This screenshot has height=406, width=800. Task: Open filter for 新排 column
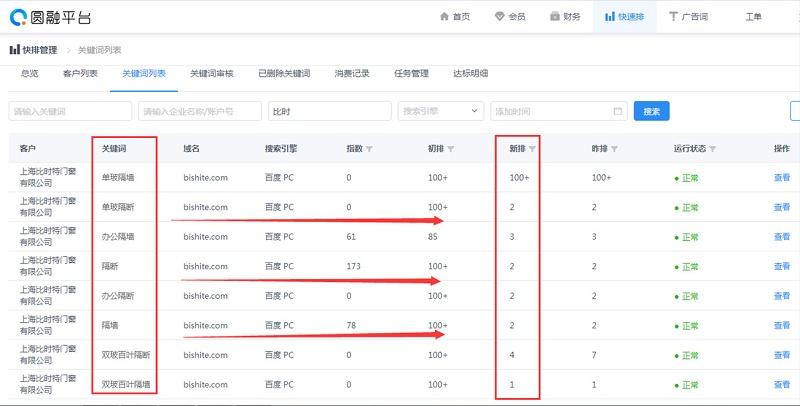532,149
